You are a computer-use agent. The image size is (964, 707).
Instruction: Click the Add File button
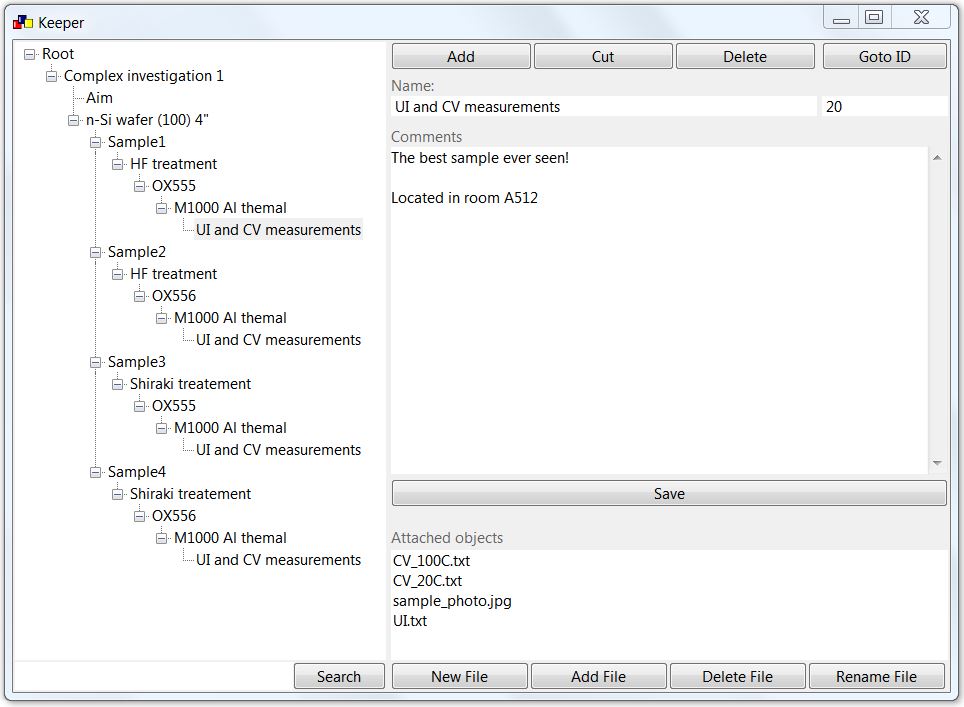click(598, 677)
